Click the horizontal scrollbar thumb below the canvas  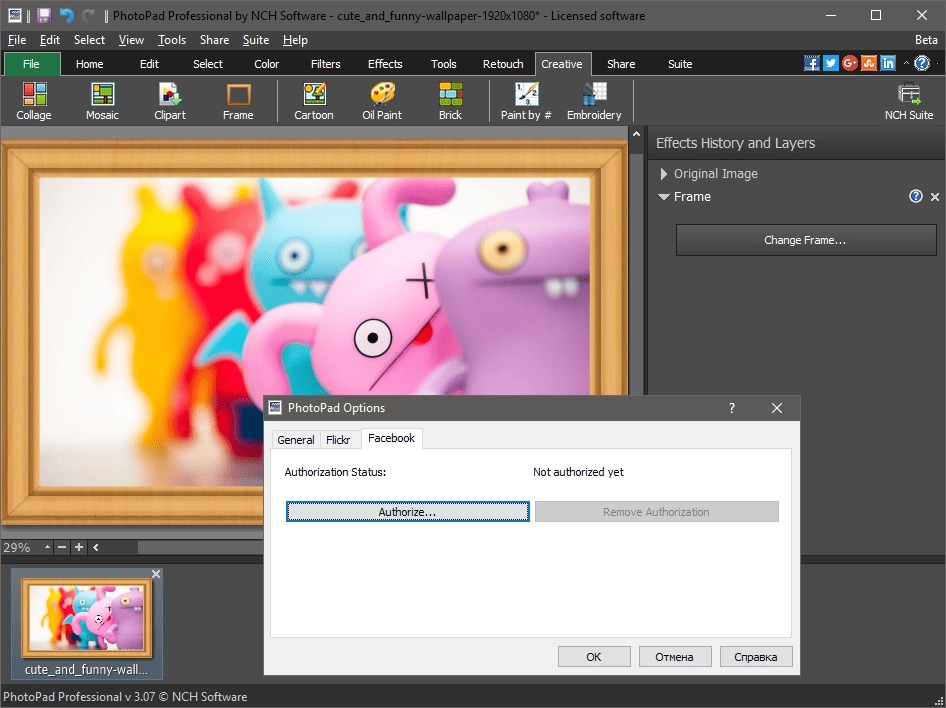[x=200, y=547]
